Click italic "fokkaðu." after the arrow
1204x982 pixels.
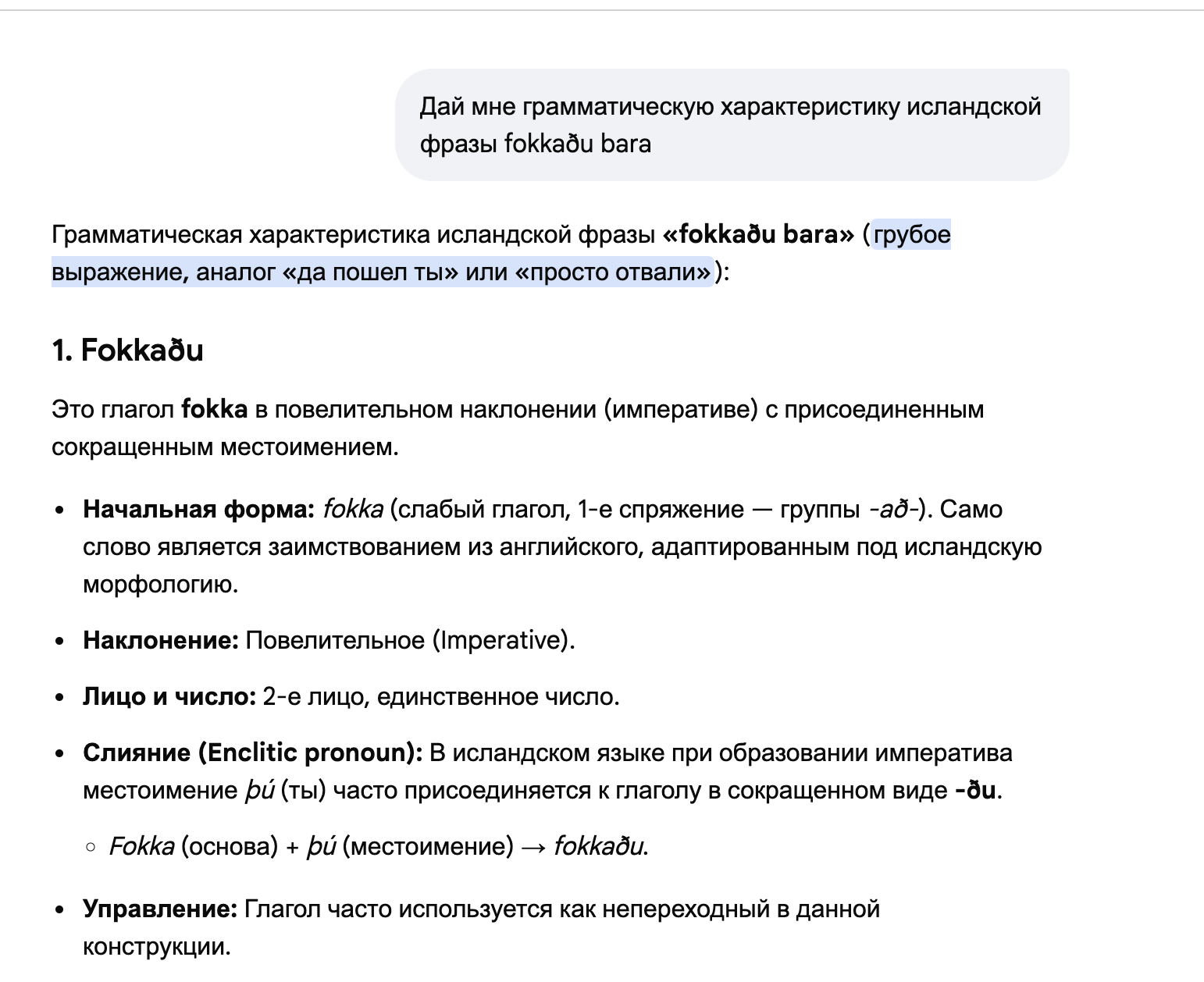click(600, 847)
